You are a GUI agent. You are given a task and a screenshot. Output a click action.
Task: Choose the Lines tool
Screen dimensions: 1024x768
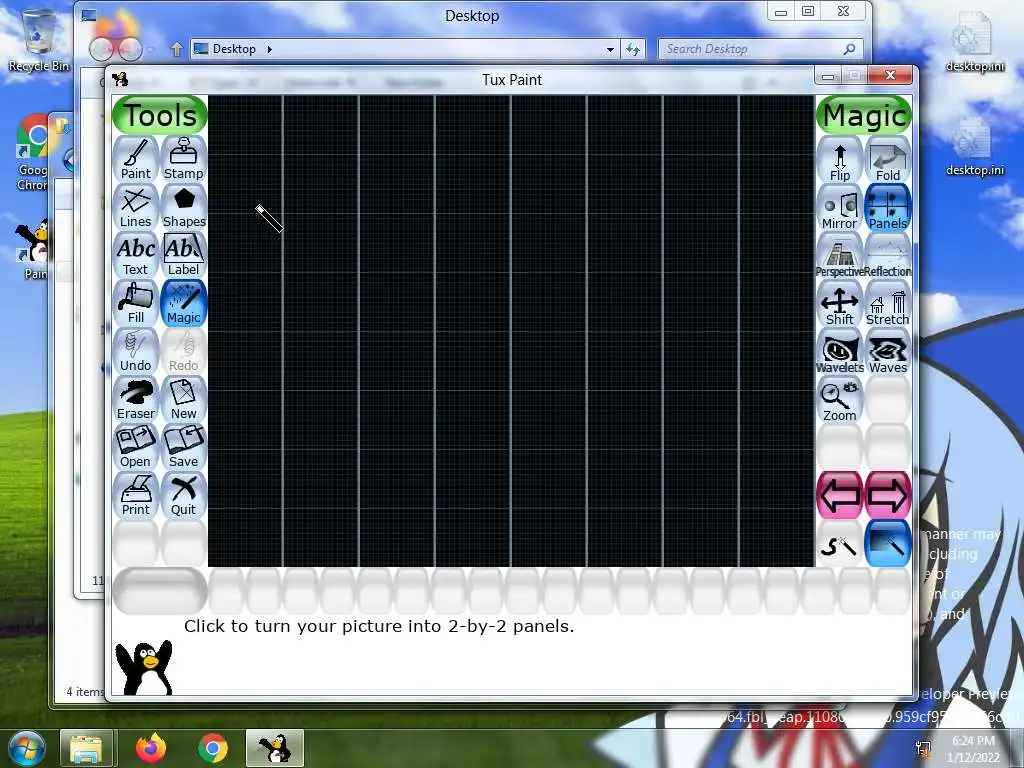(x=136, y=208)
